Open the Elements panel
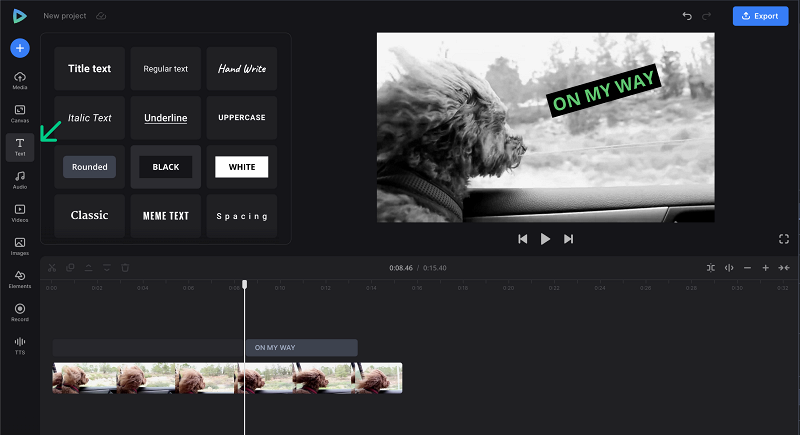Image resolution: width=800 pixels, height=435 pixels. point(20,279)
